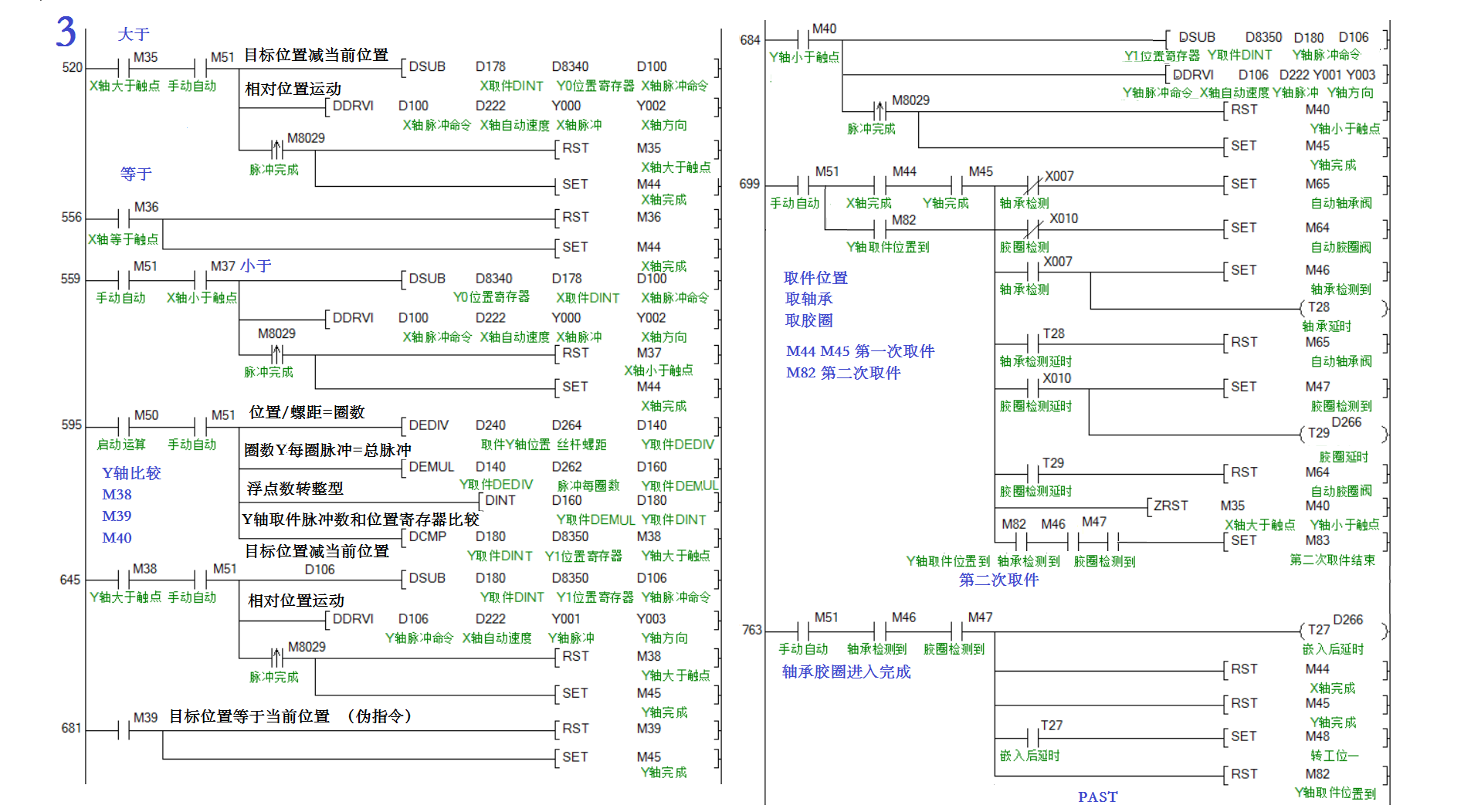The image size is (1471, 812).
Task: Select the "M44 M45 第一次取件" note
Action: point(860,351)
